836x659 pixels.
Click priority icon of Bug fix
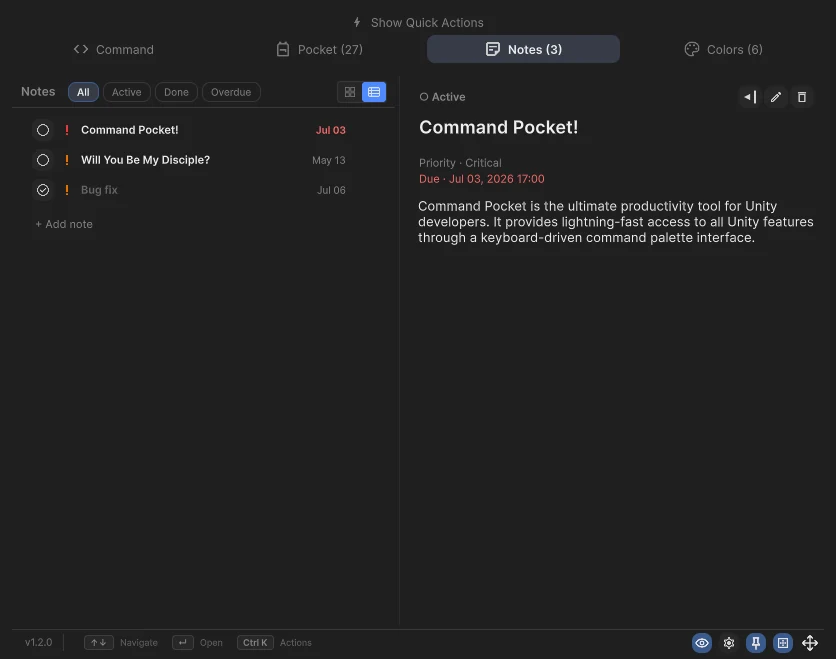pos(67,190)
